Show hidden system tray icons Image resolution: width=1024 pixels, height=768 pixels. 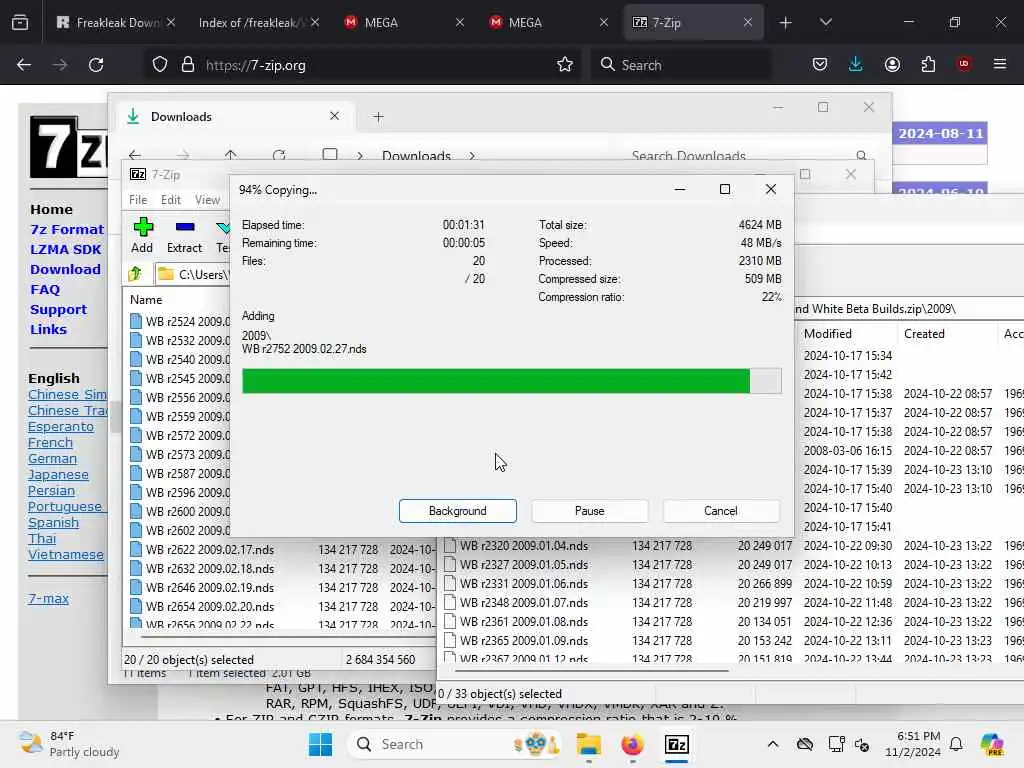tap(773, 744)
